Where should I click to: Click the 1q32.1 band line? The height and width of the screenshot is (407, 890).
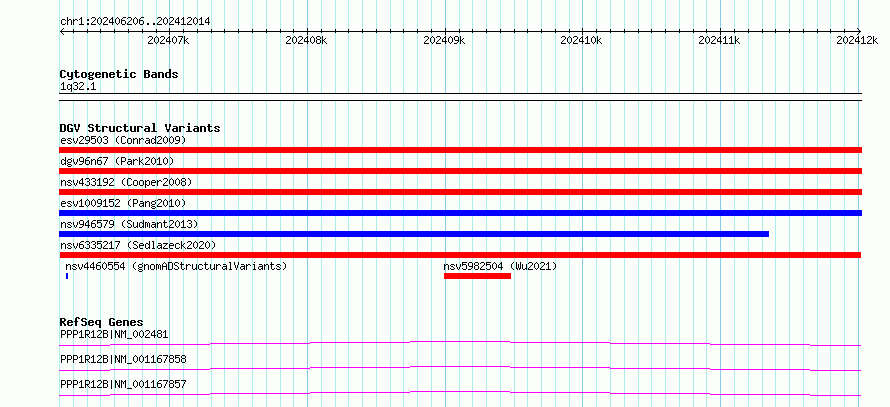click(460, 97)
